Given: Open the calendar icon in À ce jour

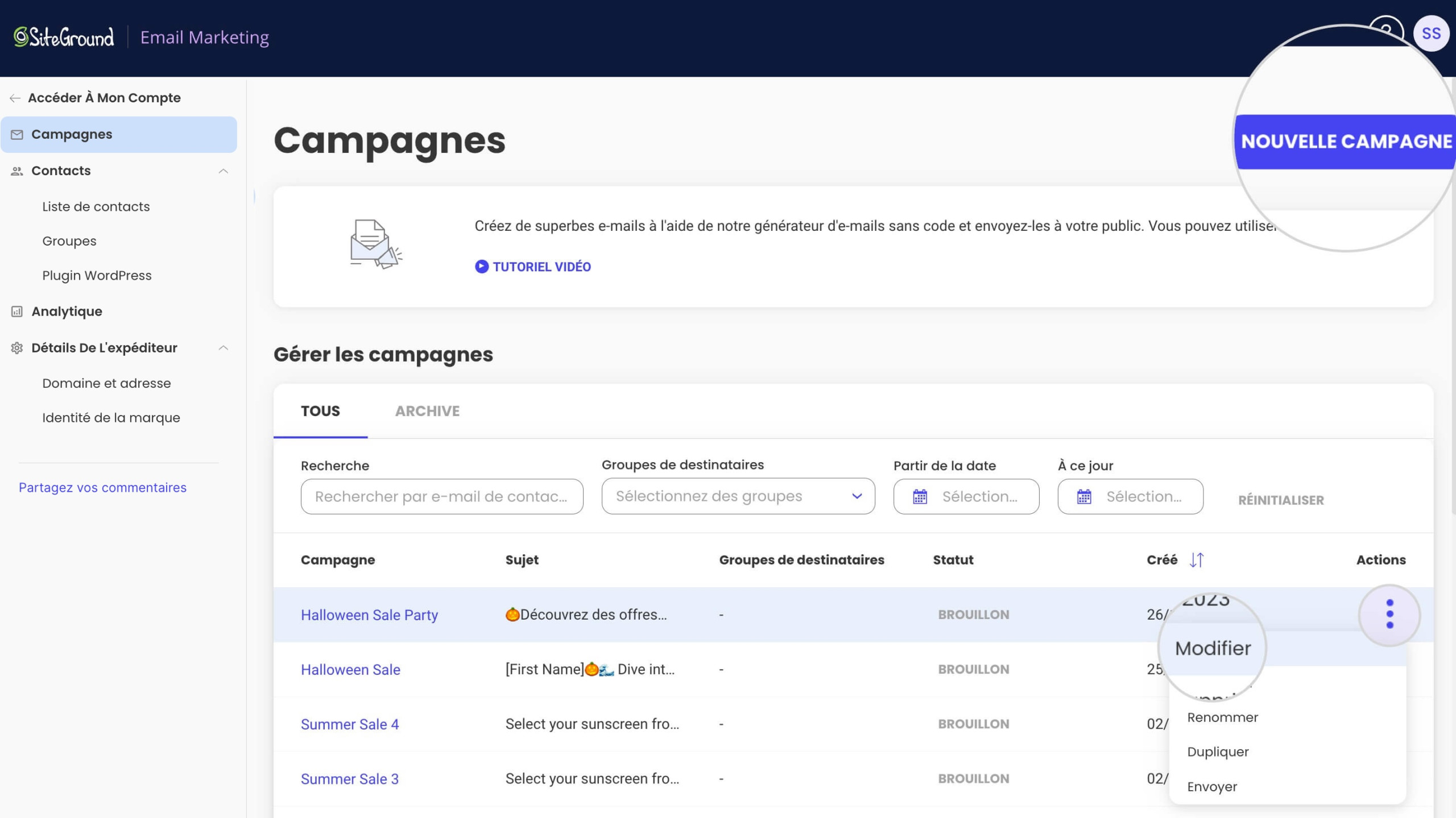Looking at the screenshot, I should click(1084, 497).
